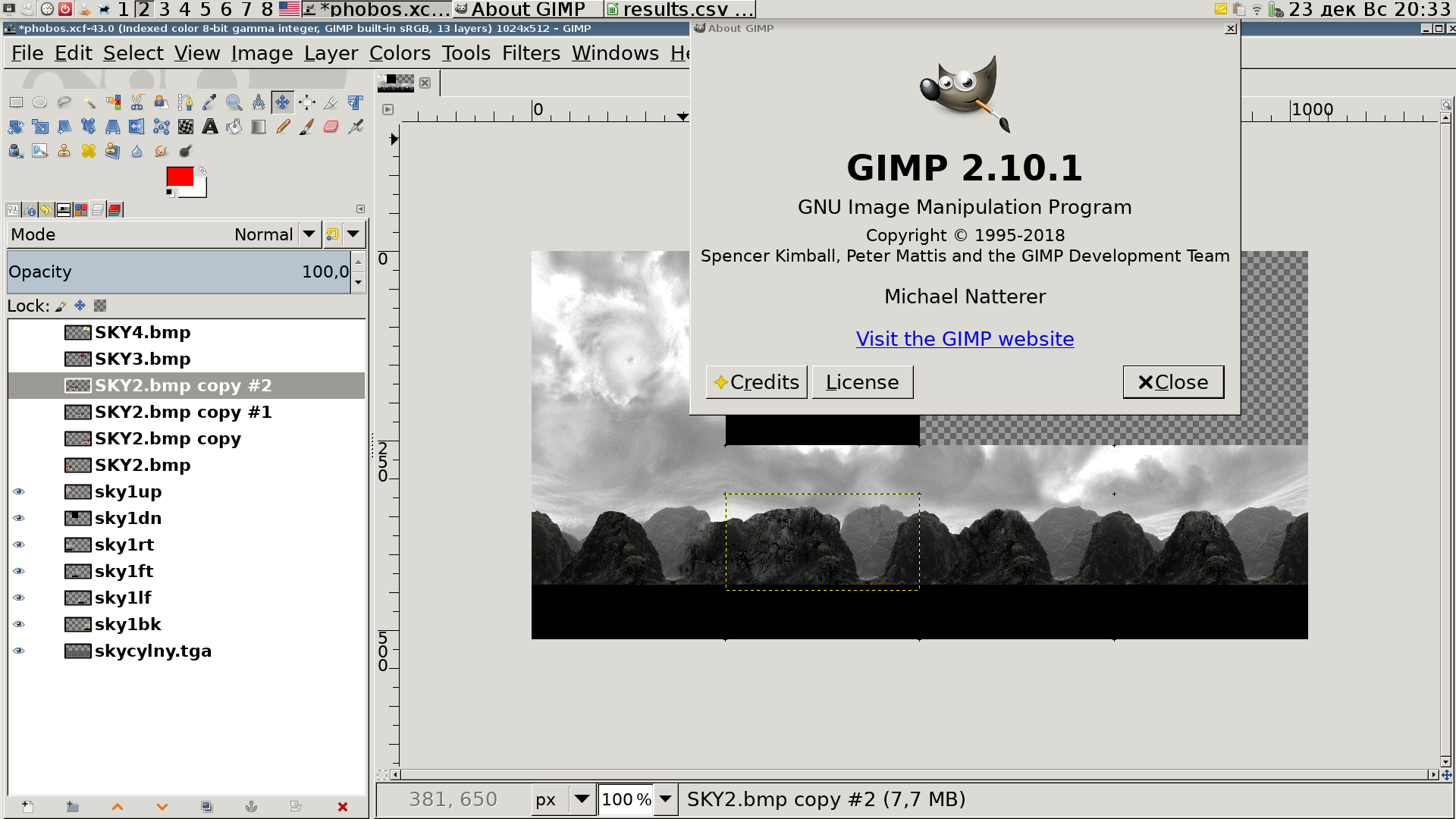1456x819 pixels.
Task: Hide the sky1ft layer
Action: click(19, 571)
